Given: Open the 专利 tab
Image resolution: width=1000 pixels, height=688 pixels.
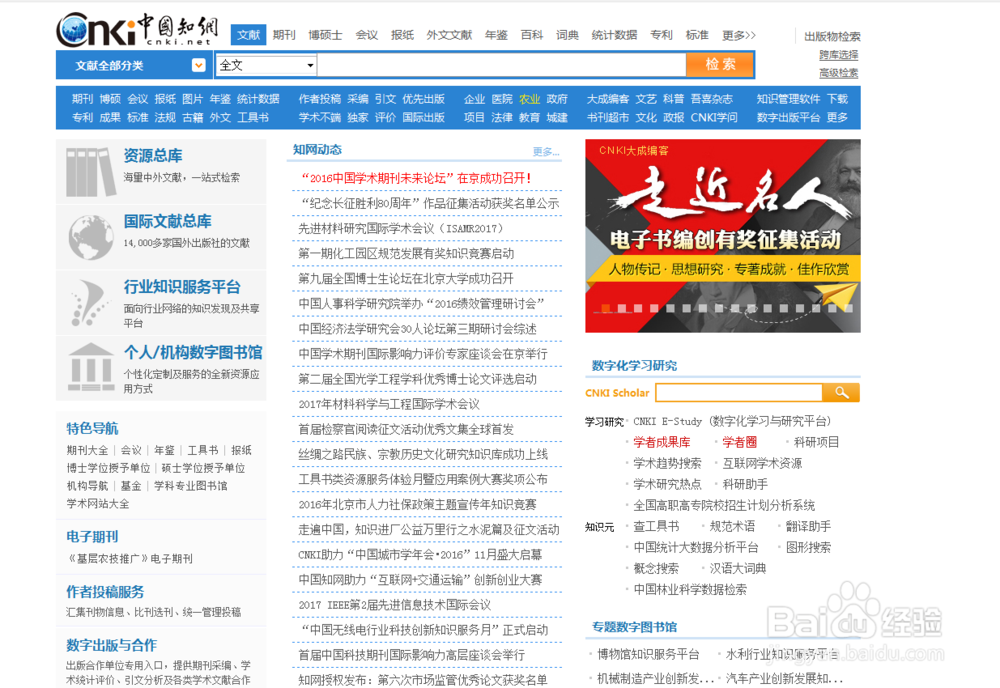Looking at the screenshot, I should [x=661, y=35].
